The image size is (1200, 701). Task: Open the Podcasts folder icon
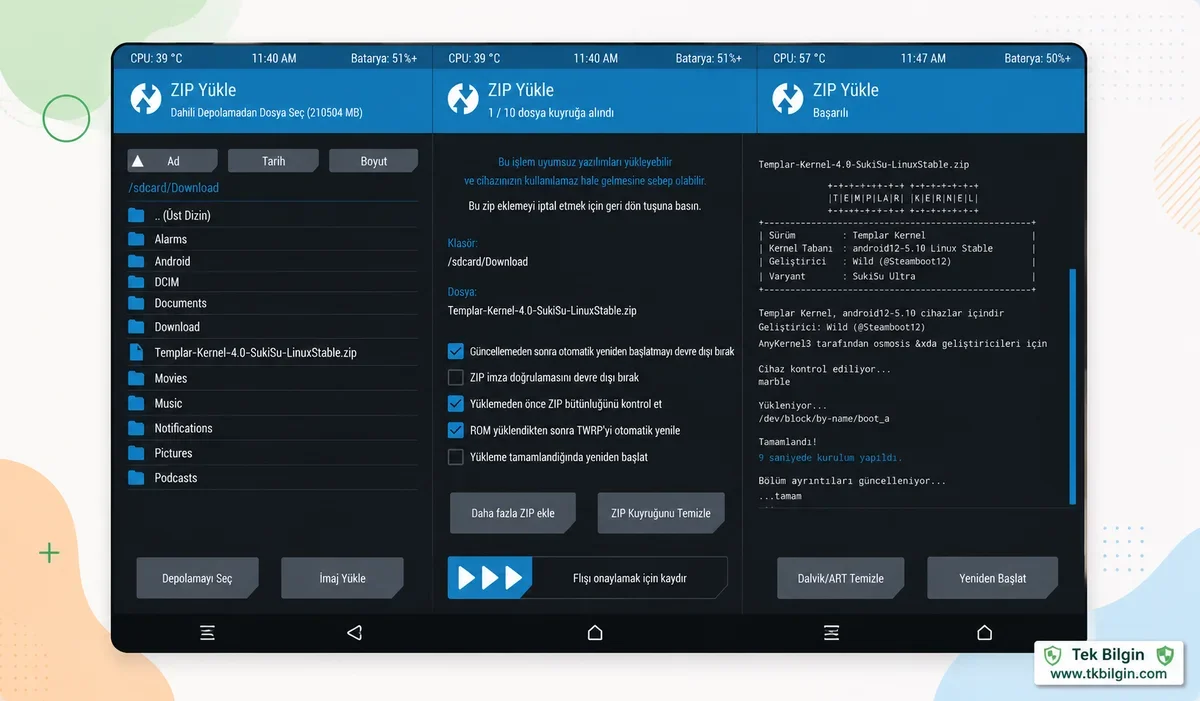click(136, 478)
